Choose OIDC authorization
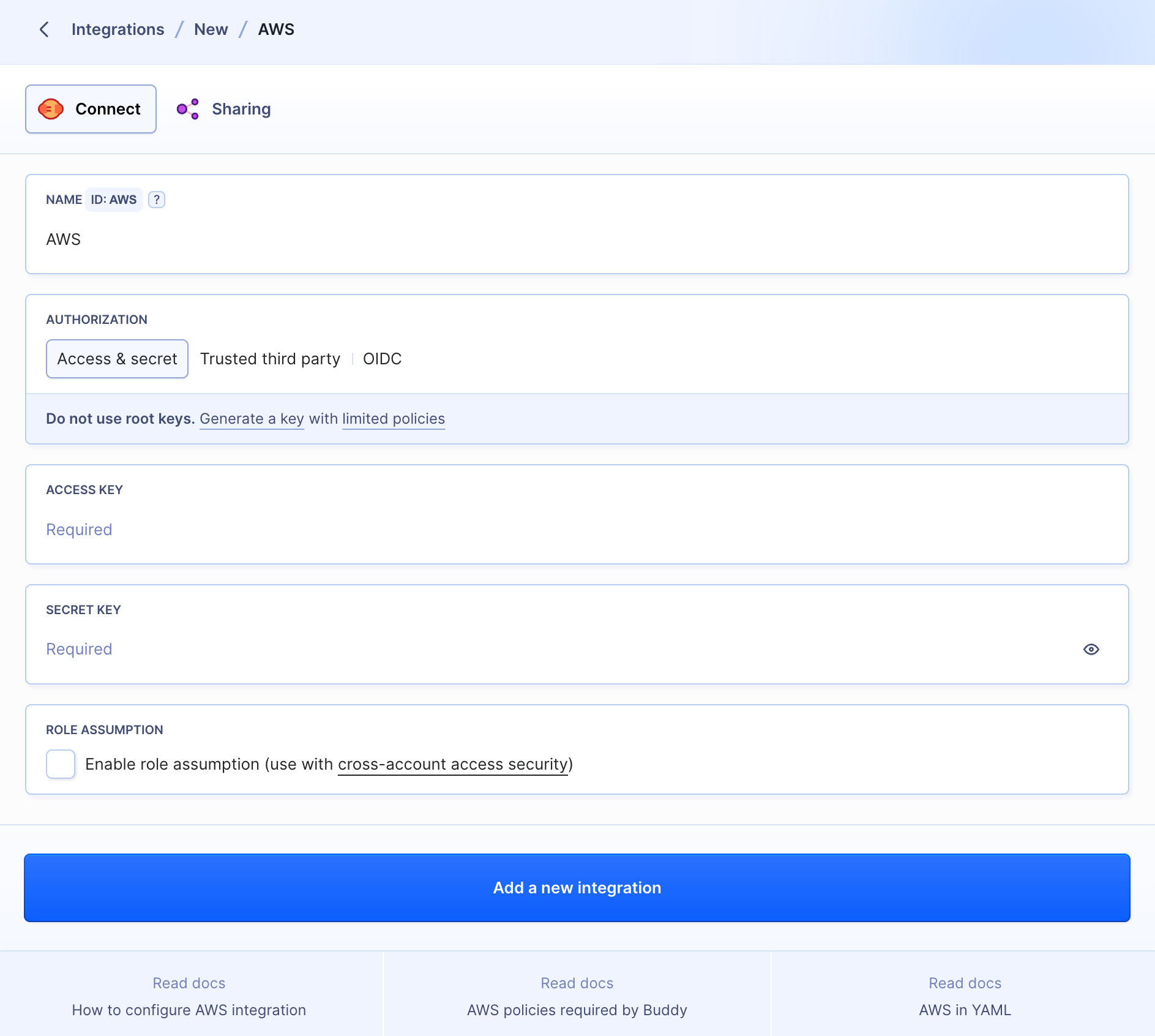The width and height of the screenshot is (1155, 1036). coord(382,359)
